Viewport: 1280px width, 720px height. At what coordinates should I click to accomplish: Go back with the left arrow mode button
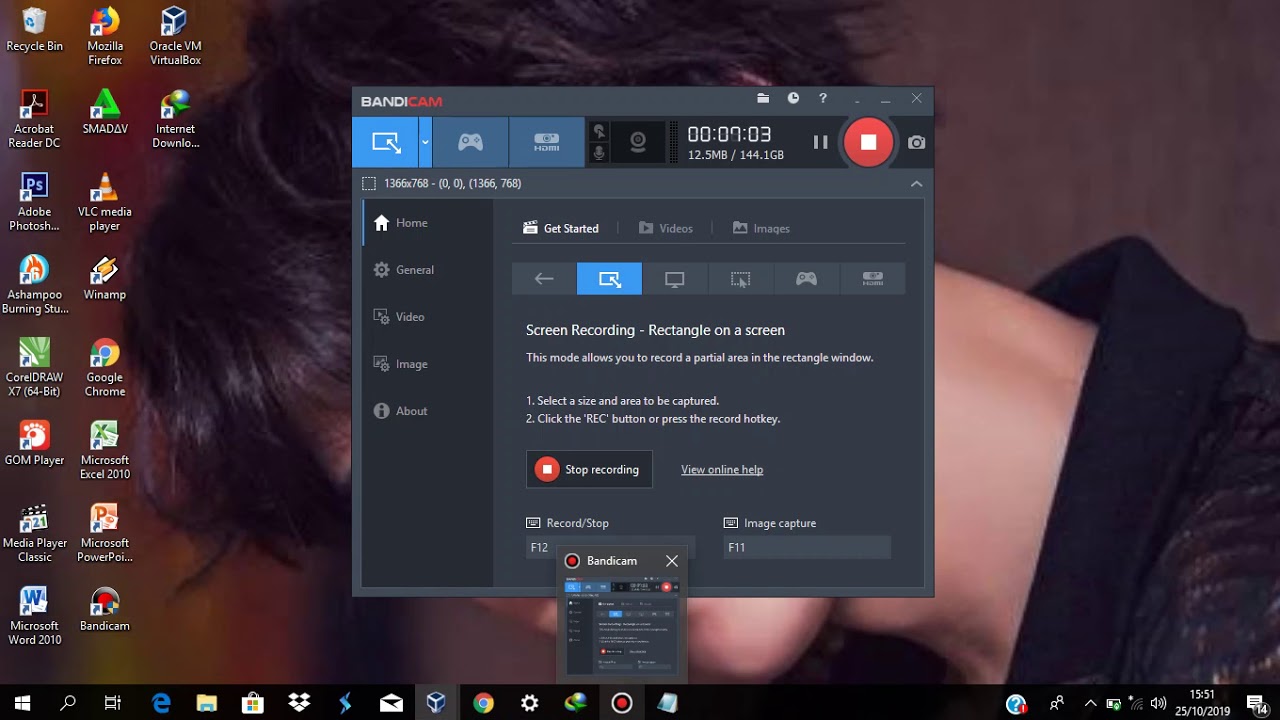click(544, 279)
